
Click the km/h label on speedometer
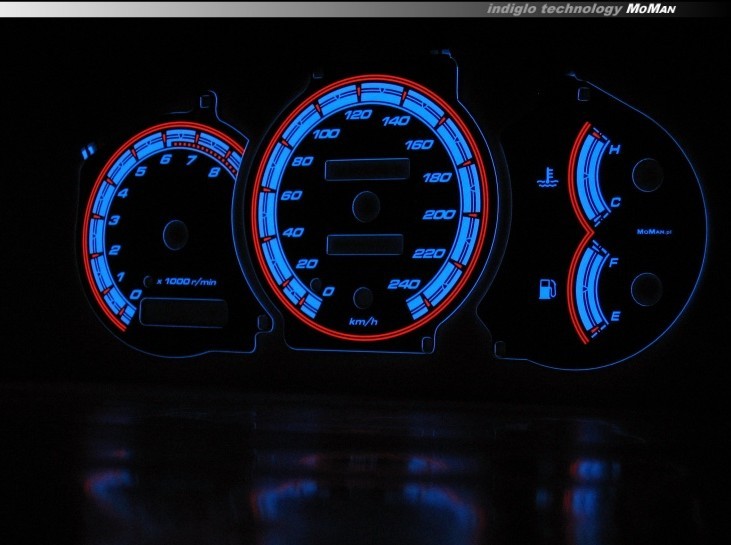pos(363,321)
